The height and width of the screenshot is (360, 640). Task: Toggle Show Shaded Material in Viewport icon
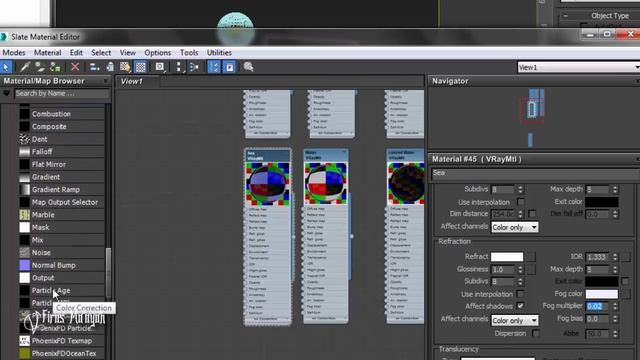(125, 67)
